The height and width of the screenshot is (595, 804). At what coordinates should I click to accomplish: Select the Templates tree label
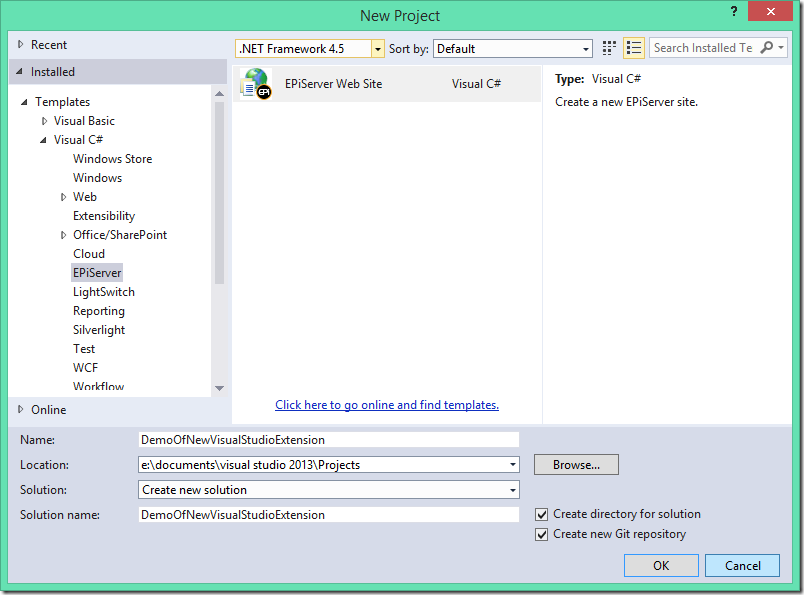(62, 102)
